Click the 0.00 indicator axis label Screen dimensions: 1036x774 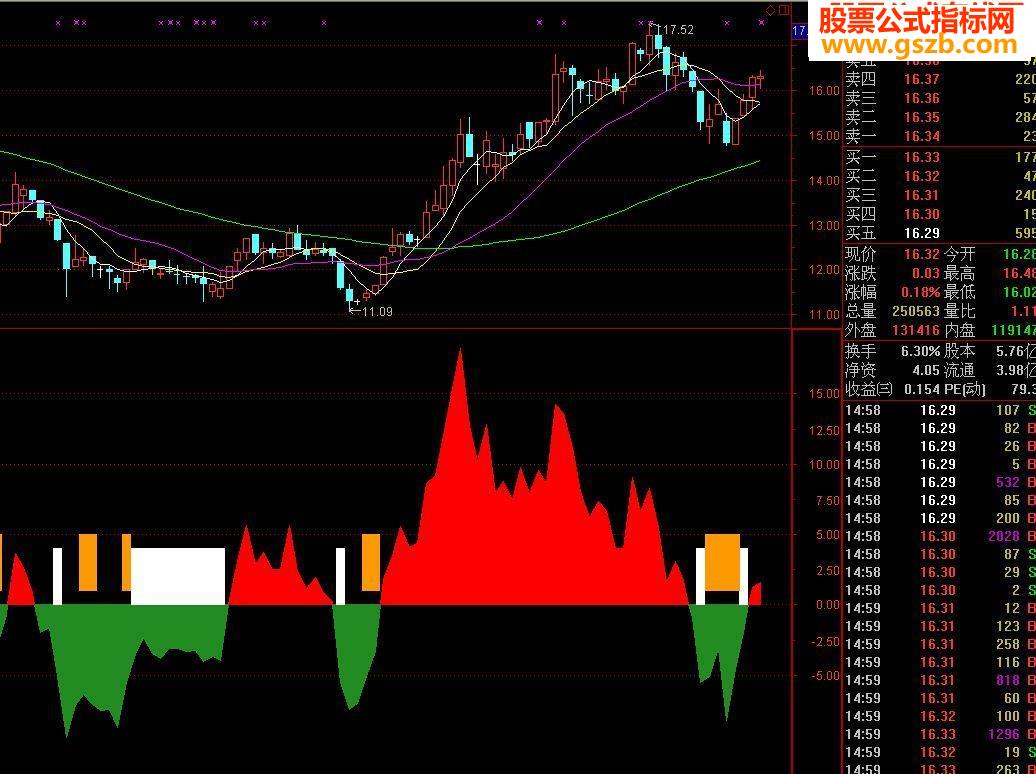[x=827, y=605]
